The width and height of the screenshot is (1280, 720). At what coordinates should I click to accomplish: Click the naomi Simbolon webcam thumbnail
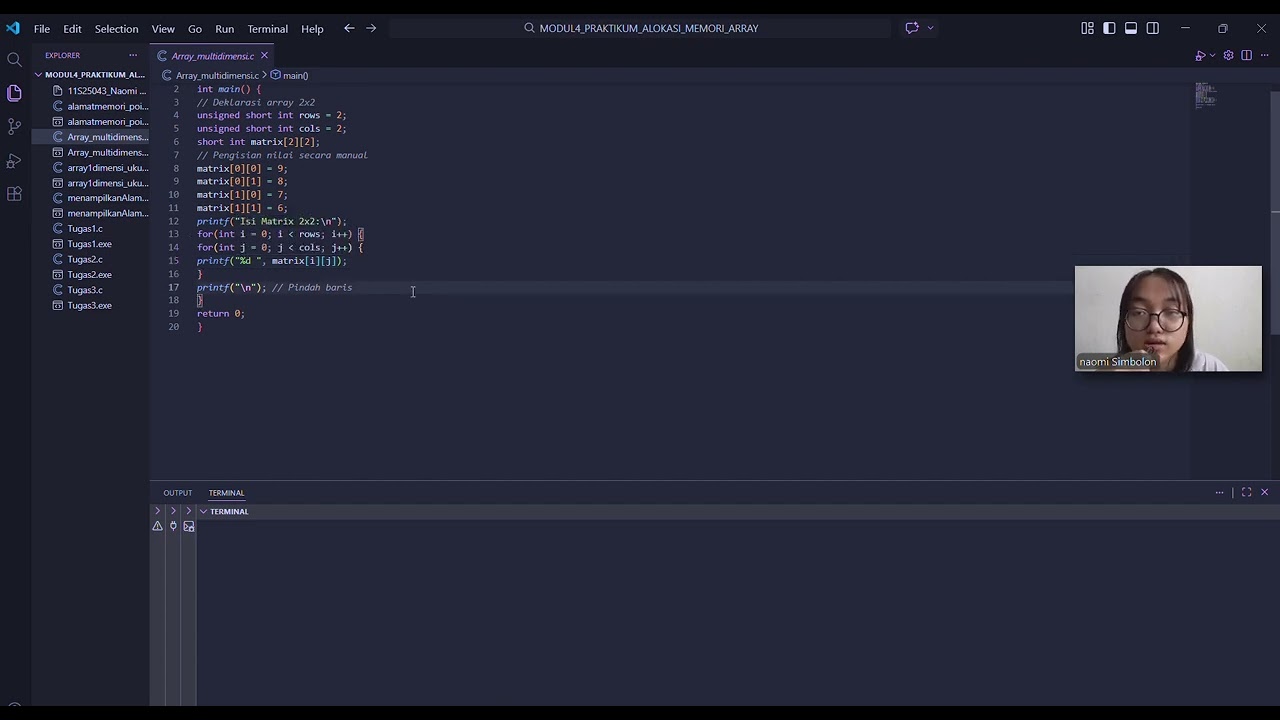pos(1168,318)
